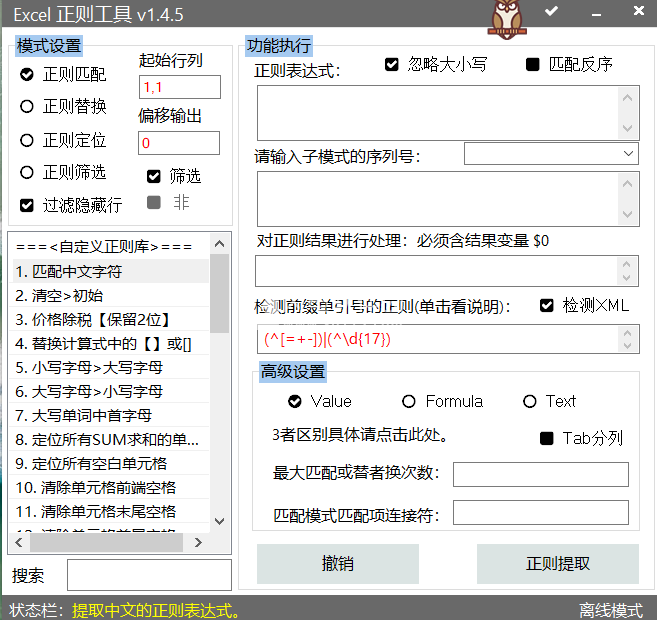Click the ===<自定义正则库>=== header row
Image resolution: width=657 pixels, height=620 pixels.
(109, 247)
